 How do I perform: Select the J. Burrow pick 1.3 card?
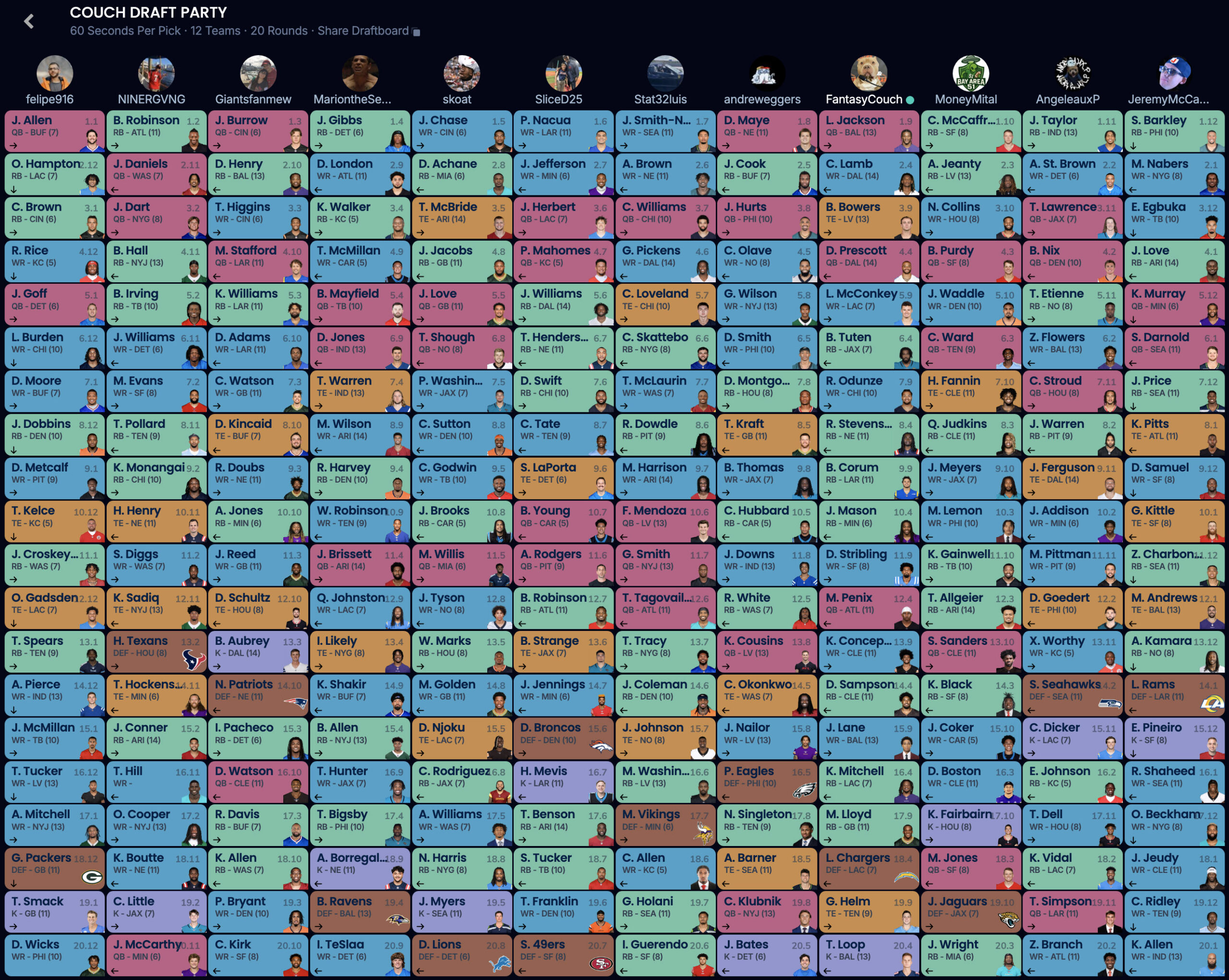tap(258, 131)
